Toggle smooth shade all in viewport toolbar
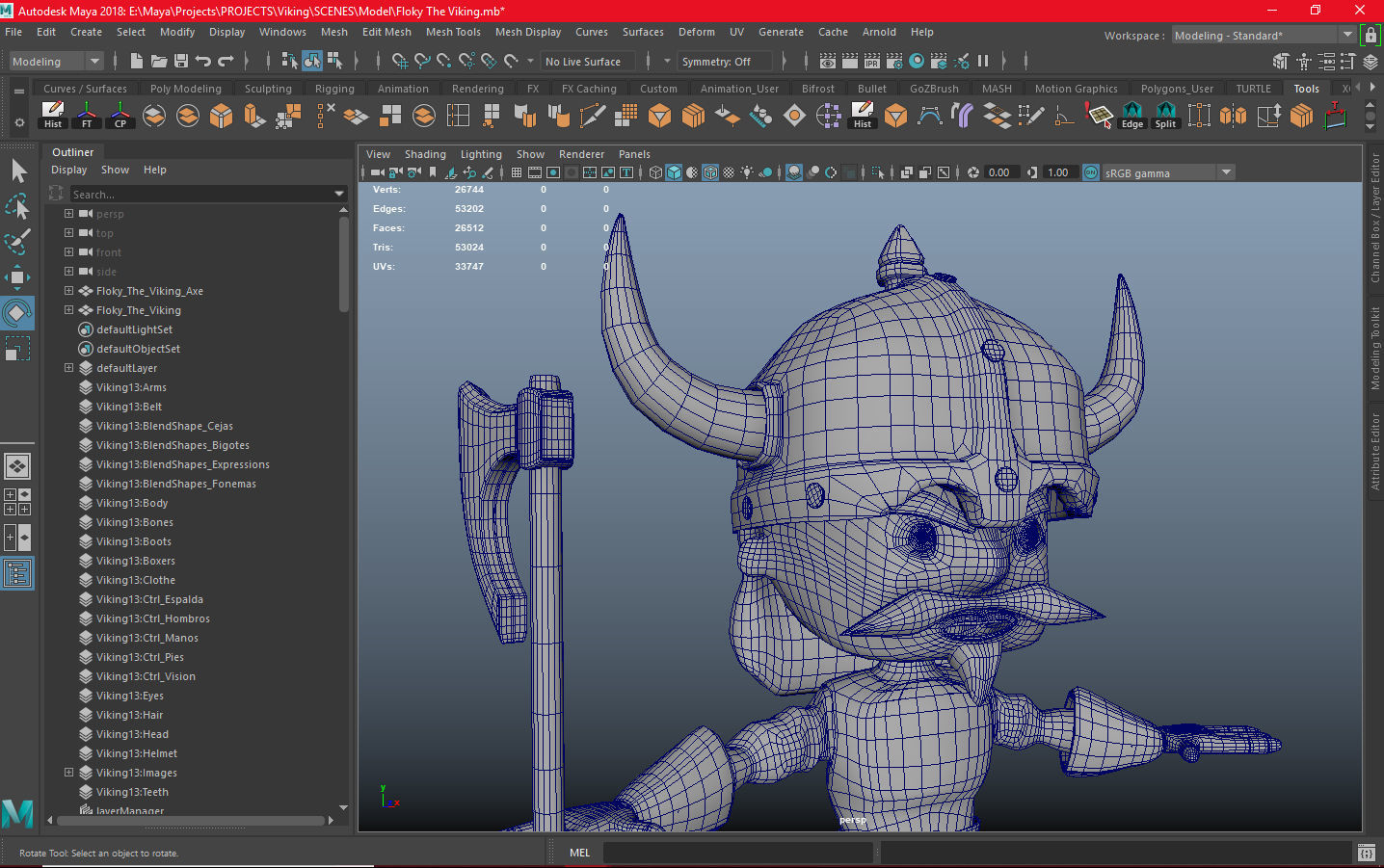Image resolution: width=1384 pixels, height=868 pixels. (674, 172)
